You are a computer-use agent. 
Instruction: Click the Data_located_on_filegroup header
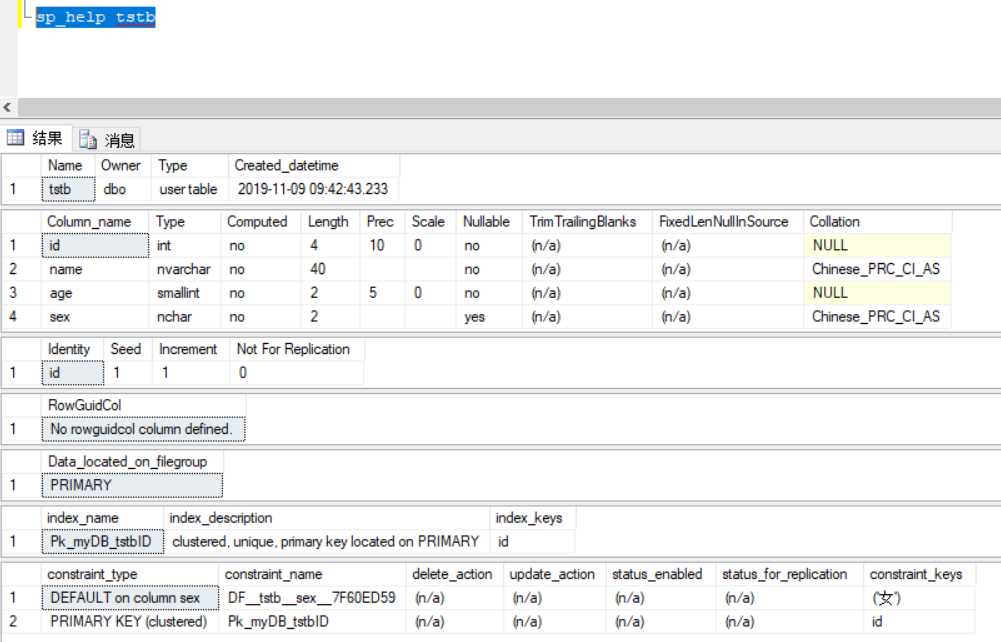pos(132,462)
